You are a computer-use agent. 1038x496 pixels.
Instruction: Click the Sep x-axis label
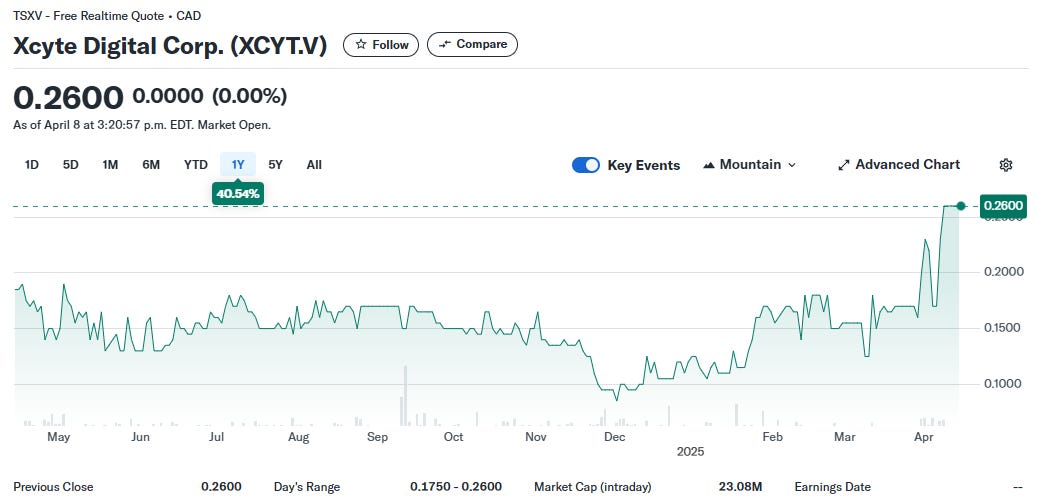tap(377, 437)
